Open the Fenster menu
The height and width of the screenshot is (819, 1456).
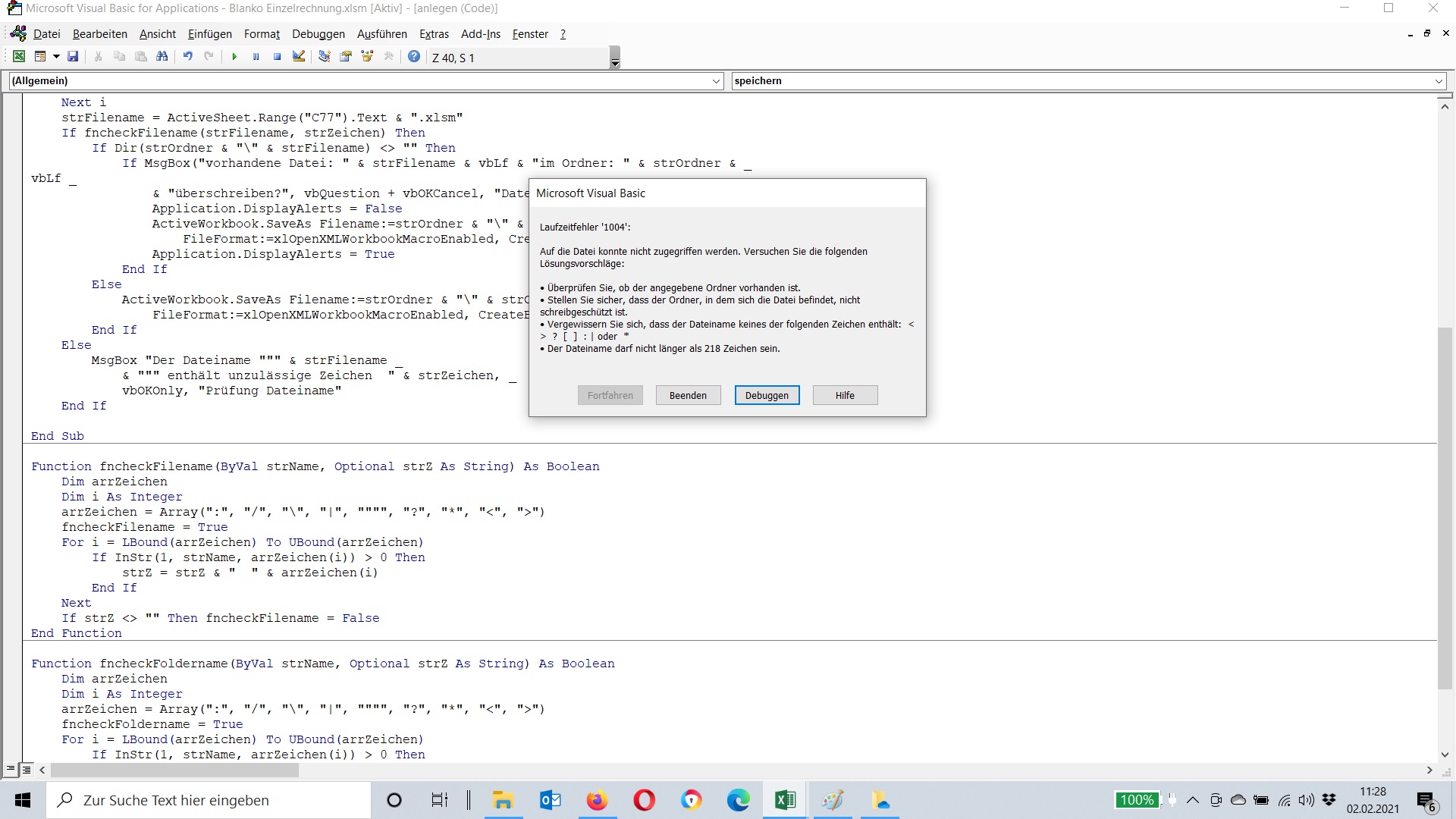(x=530, y=34)
